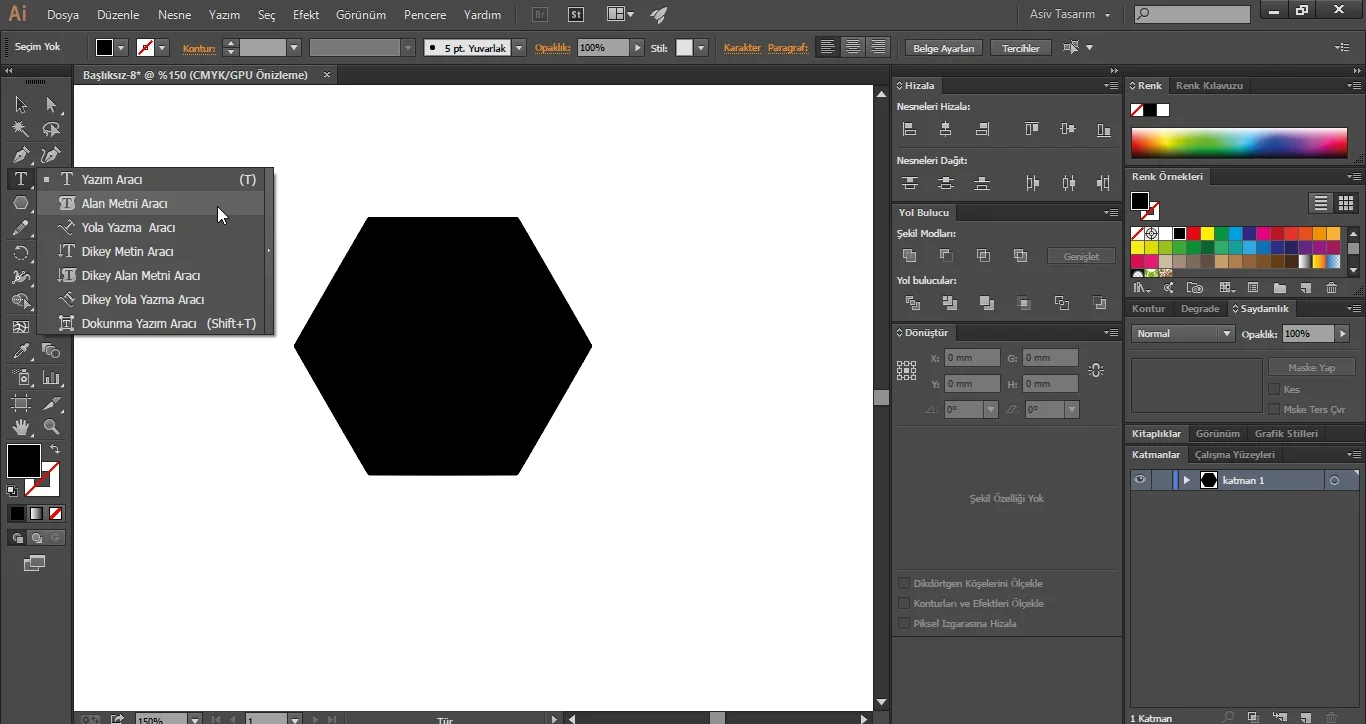Click the Tercihler button
The image size is (1366, 724).
click(1021, 48)
